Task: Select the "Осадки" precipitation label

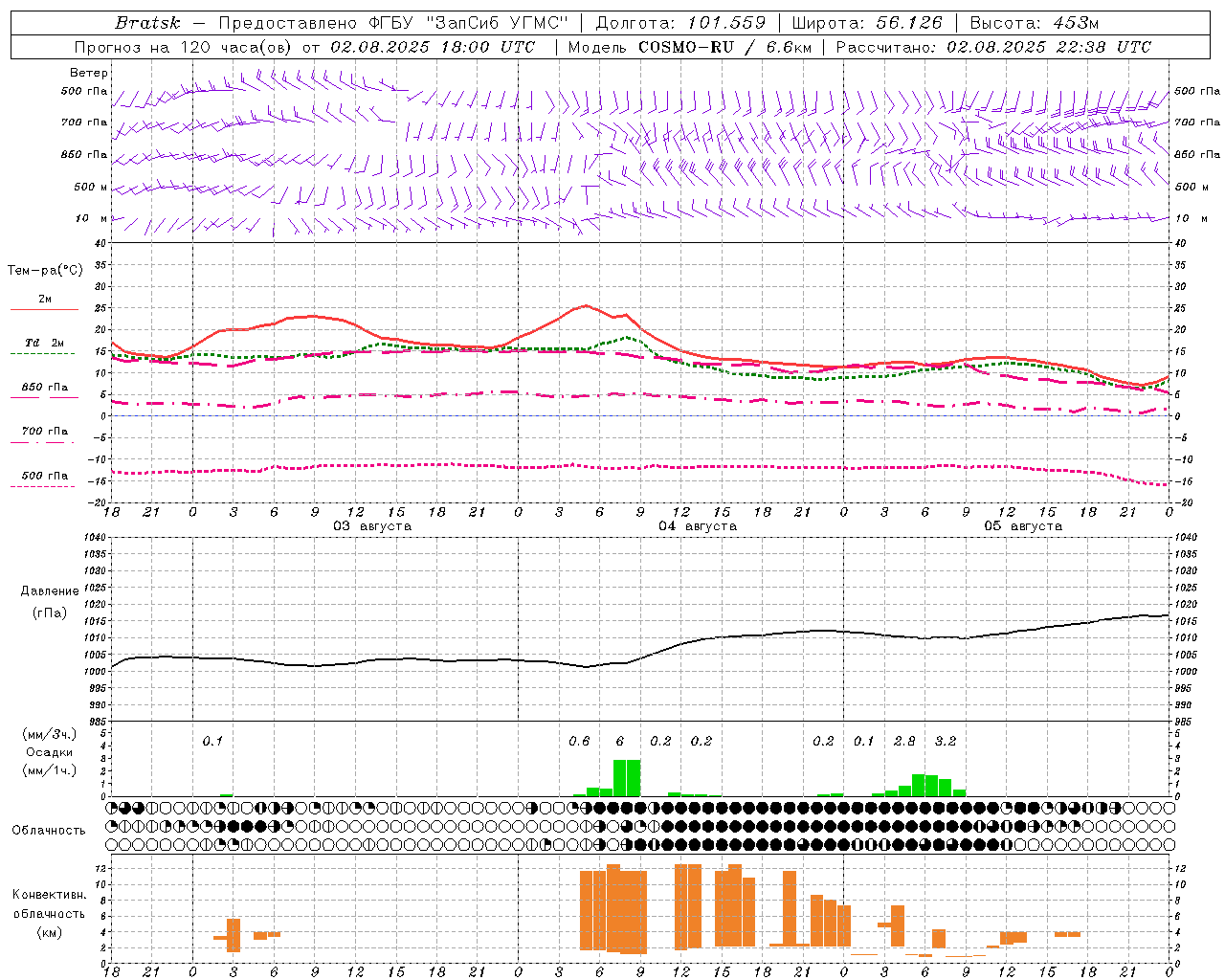Action: (x=49, y=753)
